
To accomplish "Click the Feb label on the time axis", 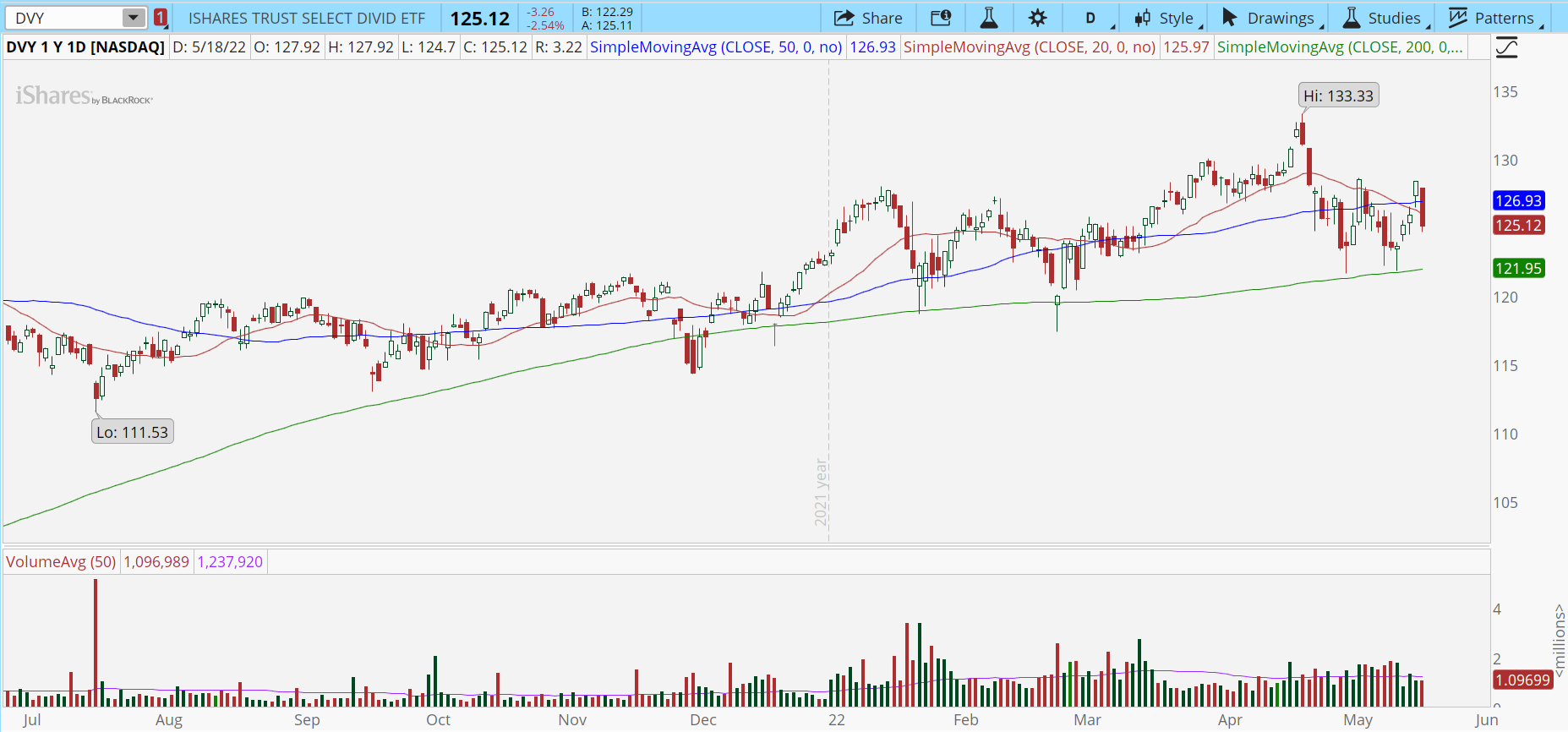I will [x=966, y=720].
